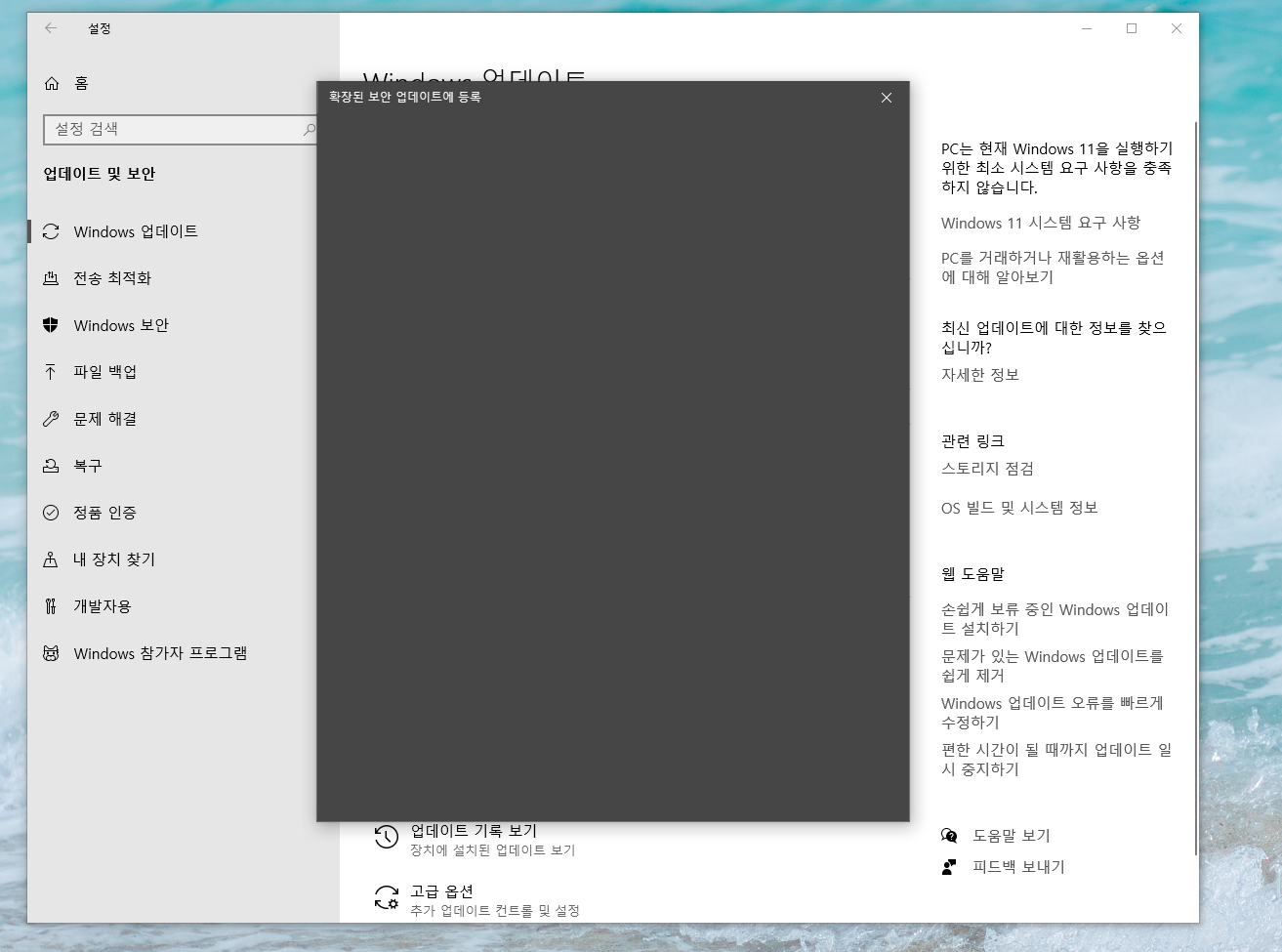Select the 내 장치 찾기 icon
Image resolution: width=1282 pixels, height=952 pixels.
click(x=51, y=559)
